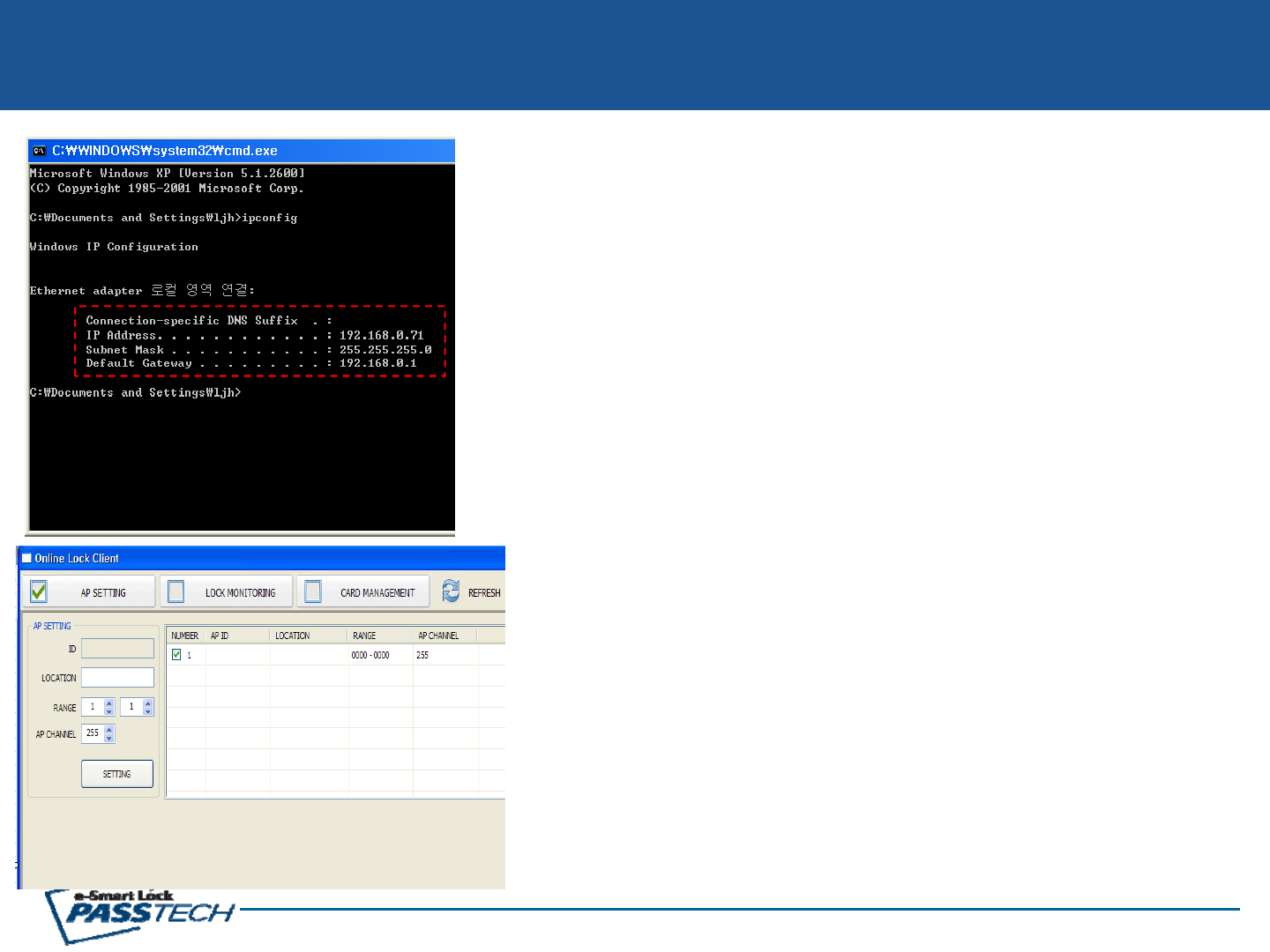This screenshot has height=952, width=1270.
Task: Click the AP ID column header
Action: (x=238, y=636)
